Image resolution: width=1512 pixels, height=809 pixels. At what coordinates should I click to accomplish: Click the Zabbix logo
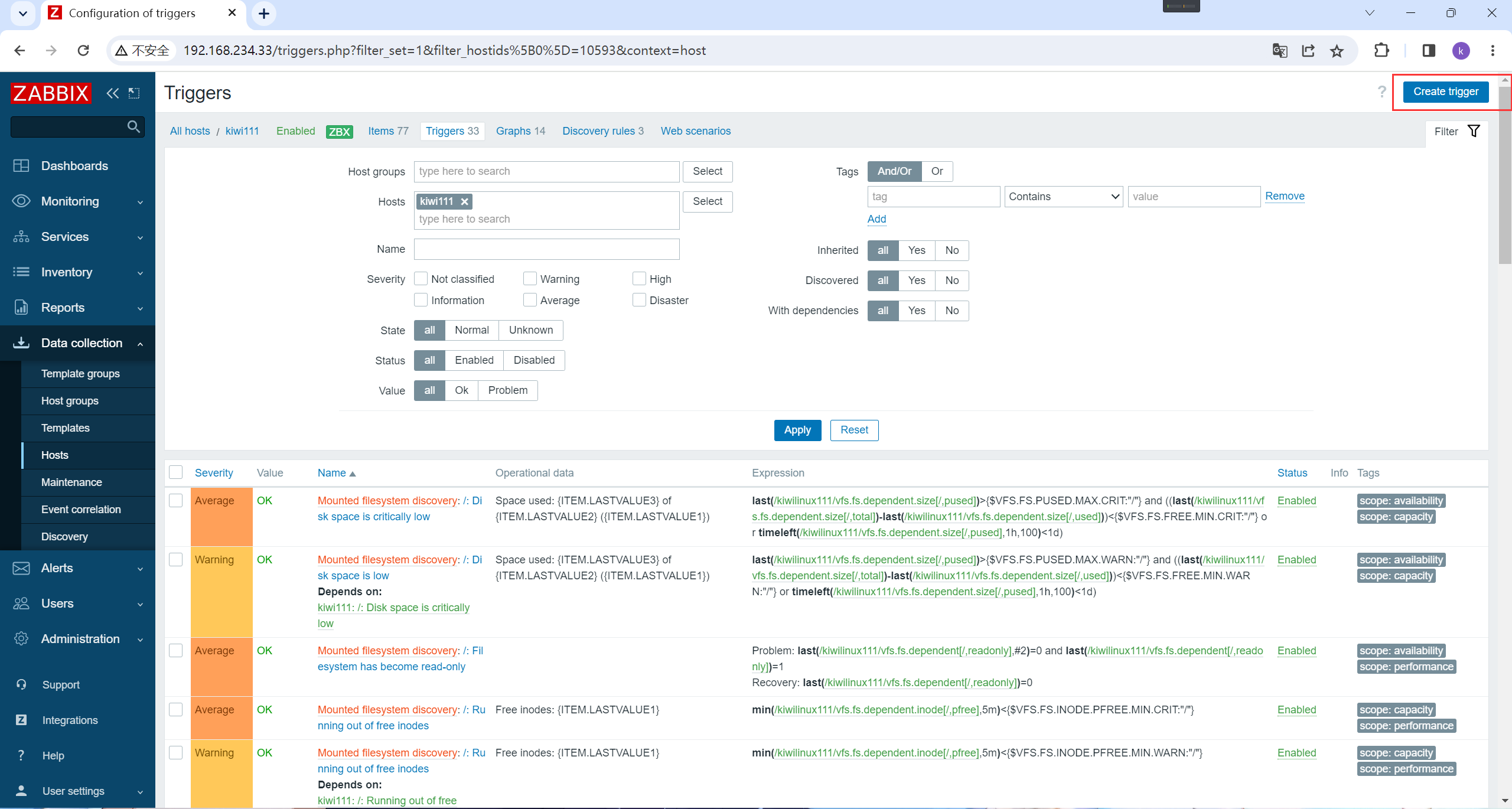[51, 93]
